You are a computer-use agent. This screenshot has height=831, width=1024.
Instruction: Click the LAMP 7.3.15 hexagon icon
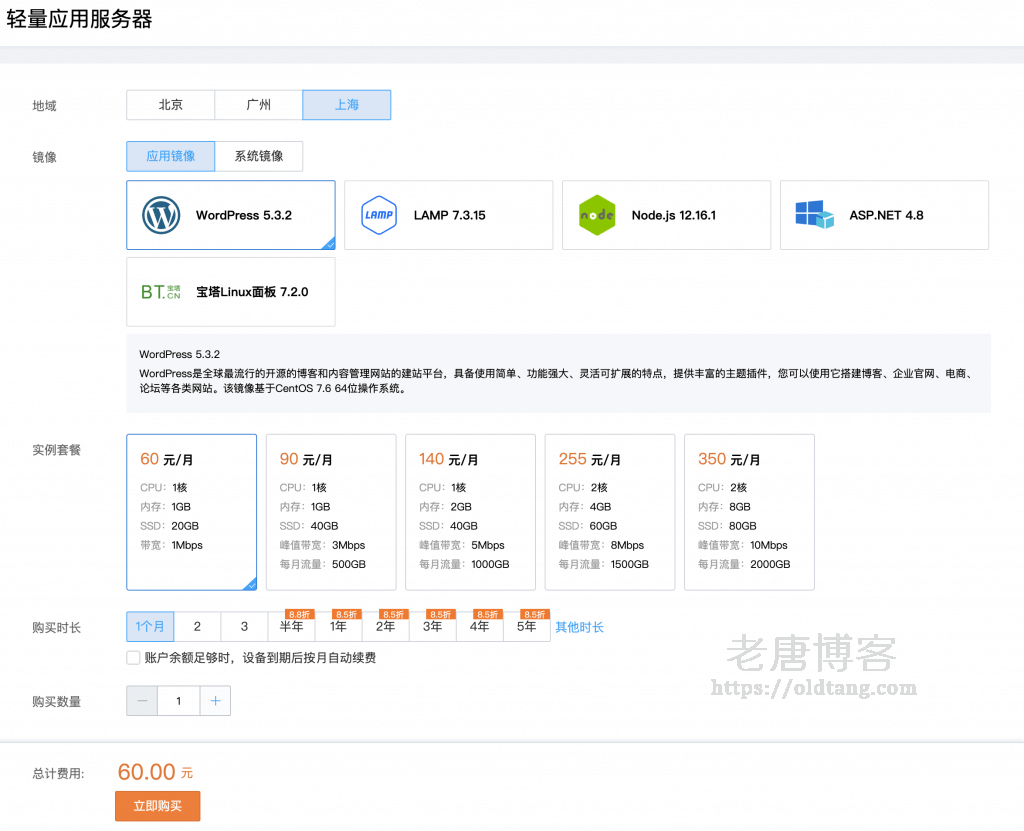379,215
